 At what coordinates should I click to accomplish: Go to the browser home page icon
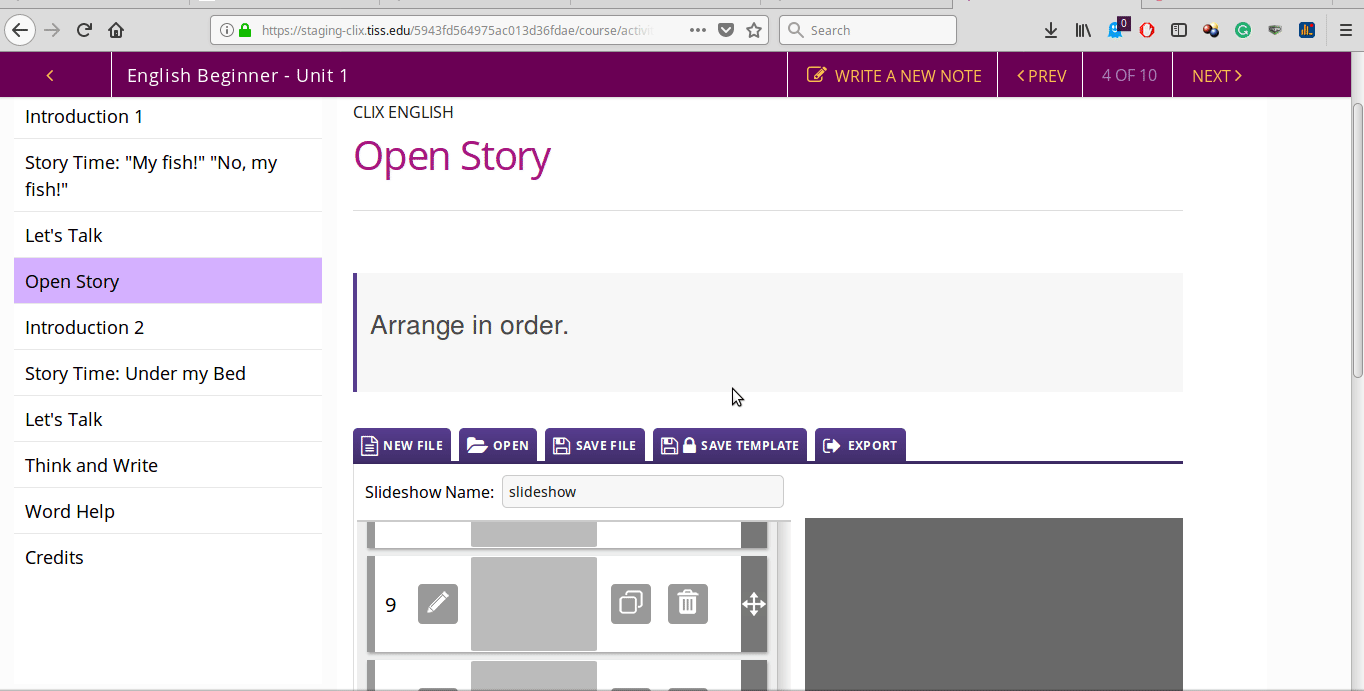(116, 30)
